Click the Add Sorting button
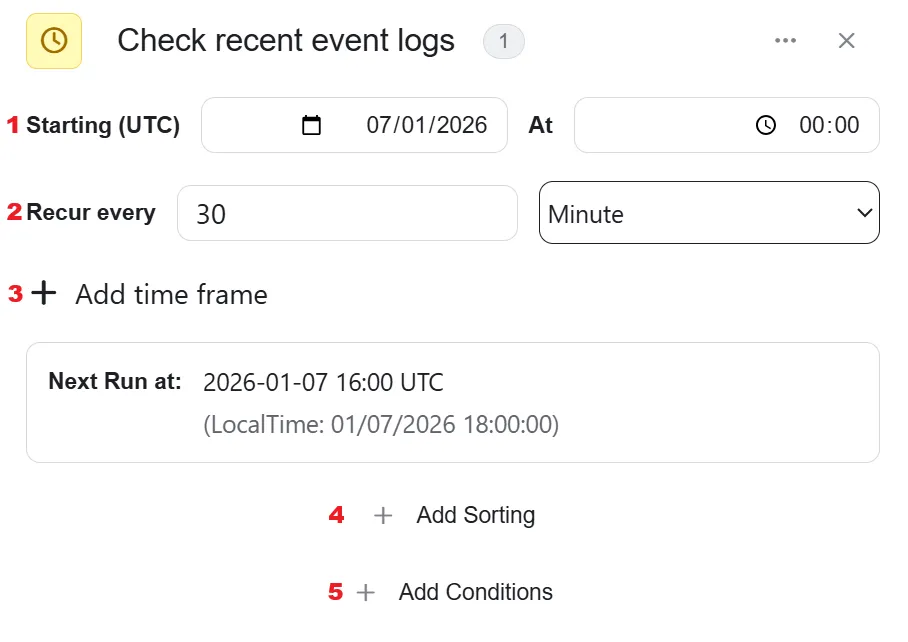This screenshot has width=908, height=642. [455, 515]
